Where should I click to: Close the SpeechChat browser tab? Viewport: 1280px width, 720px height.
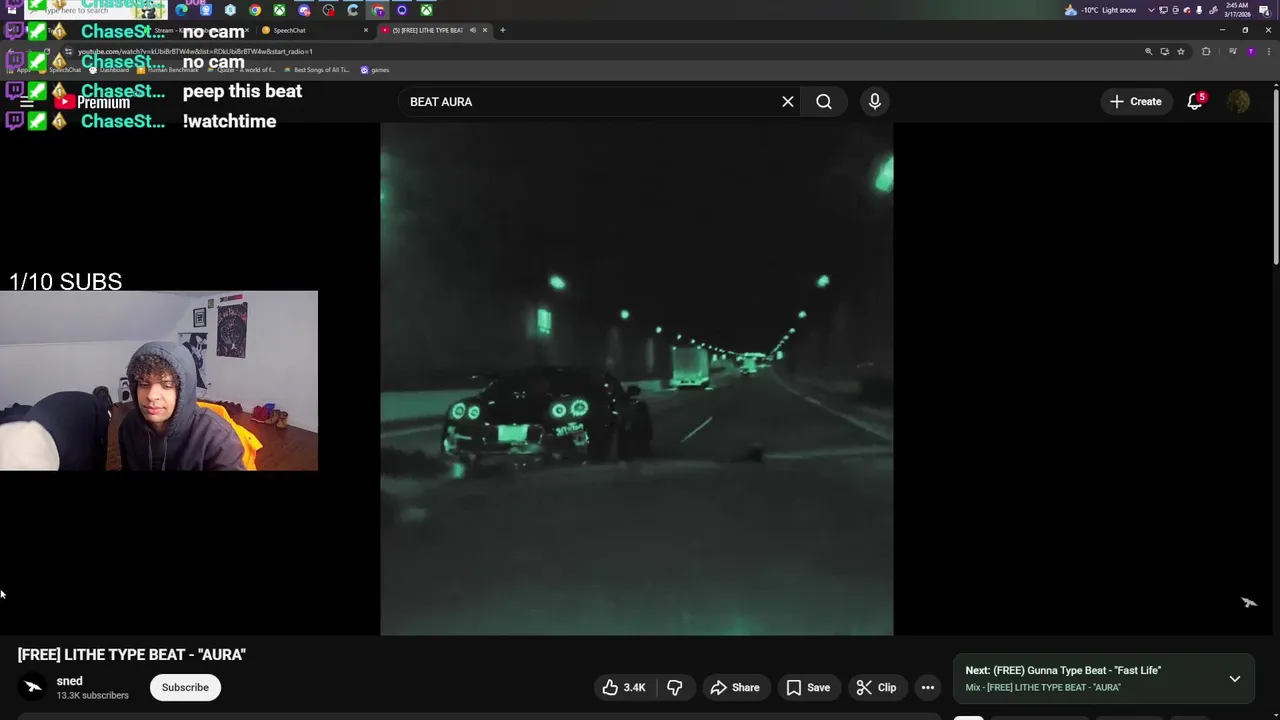pyautogui.click(x=366, y=30)
